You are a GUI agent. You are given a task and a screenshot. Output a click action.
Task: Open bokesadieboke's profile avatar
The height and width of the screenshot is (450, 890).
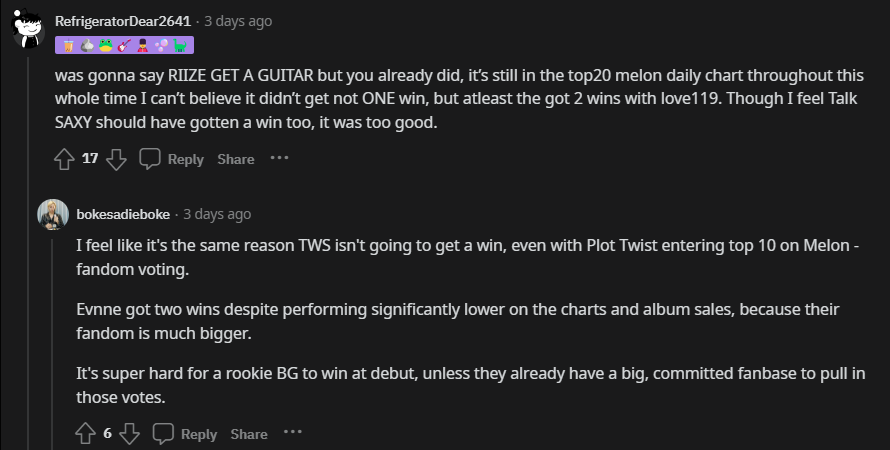click(53, 214)
